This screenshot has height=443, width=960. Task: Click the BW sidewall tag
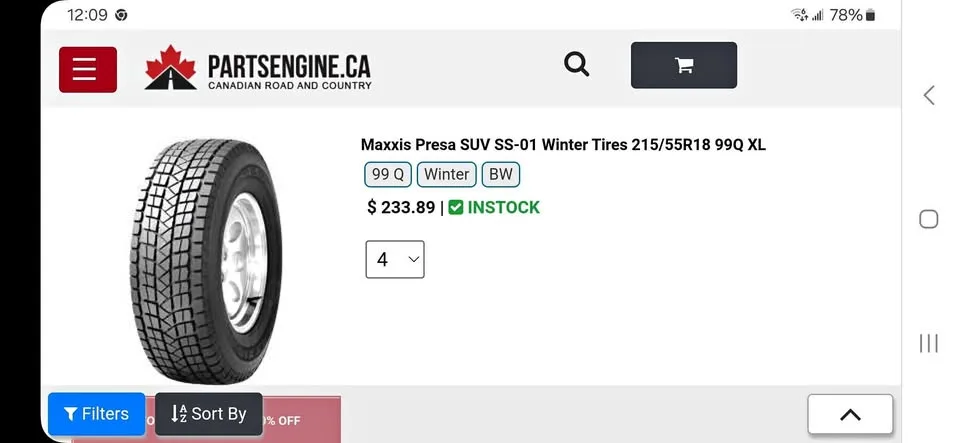pos(501,175)
